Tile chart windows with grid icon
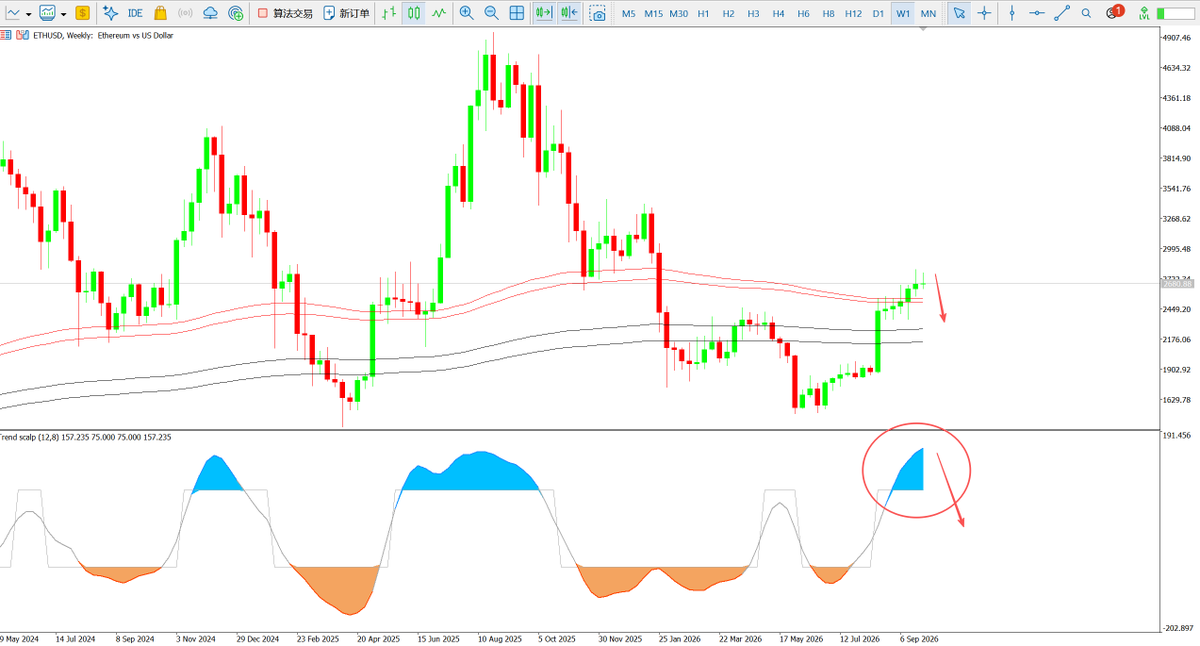This screenshot has width=1200, height=646. (x=516, y=13)
